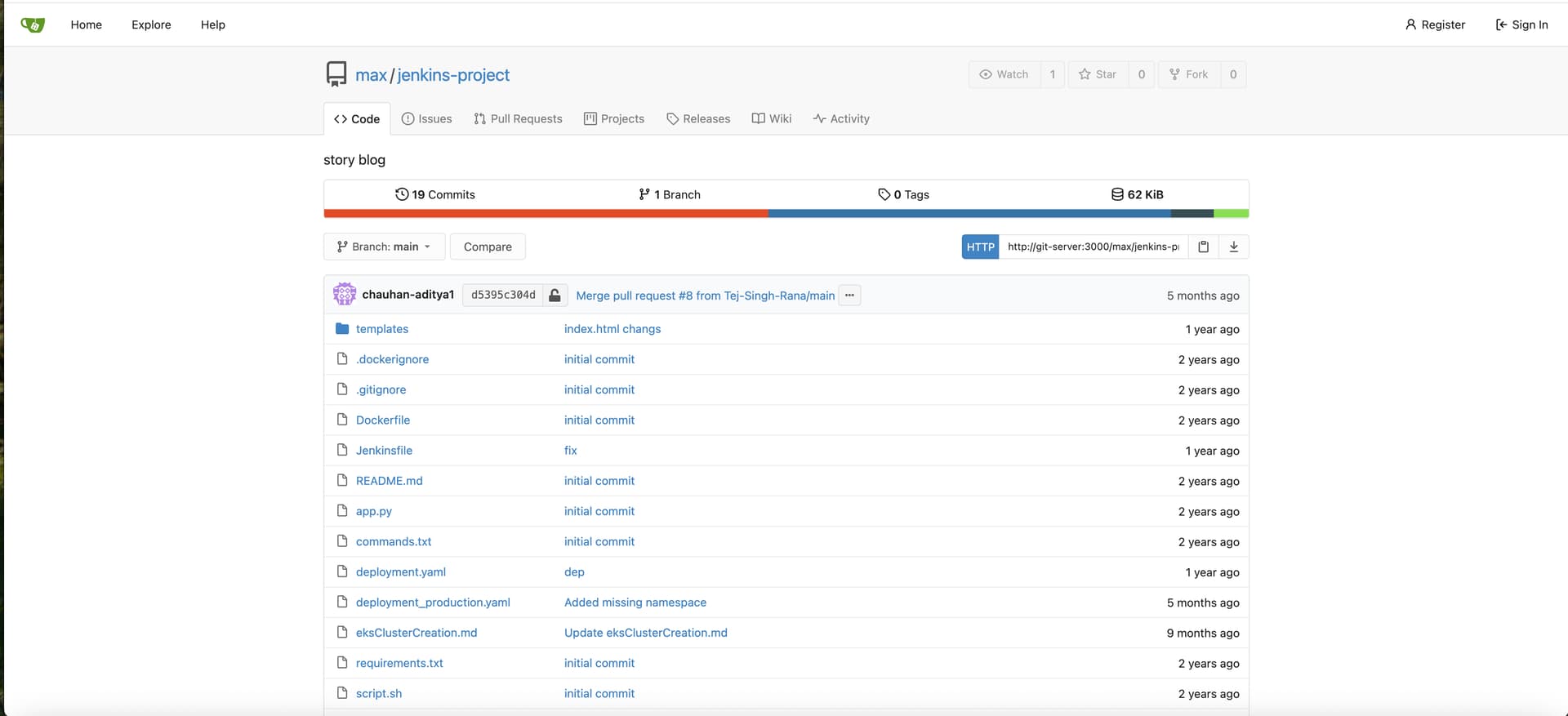1568x716 pixels.
Task: Click the Compare button
Action: [x=488, y=247]
